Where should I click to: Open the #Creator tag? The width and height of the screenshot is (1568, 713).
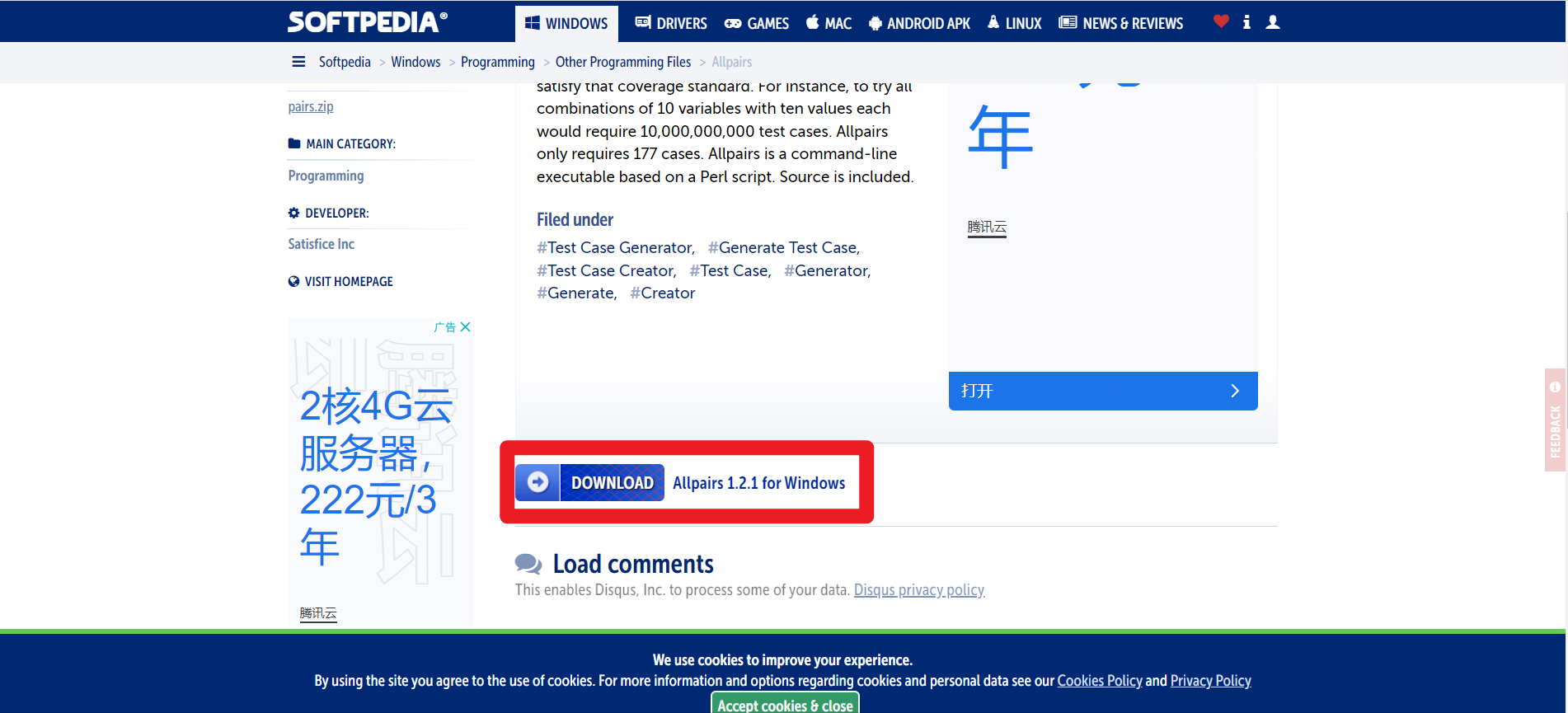pos(663,293)
